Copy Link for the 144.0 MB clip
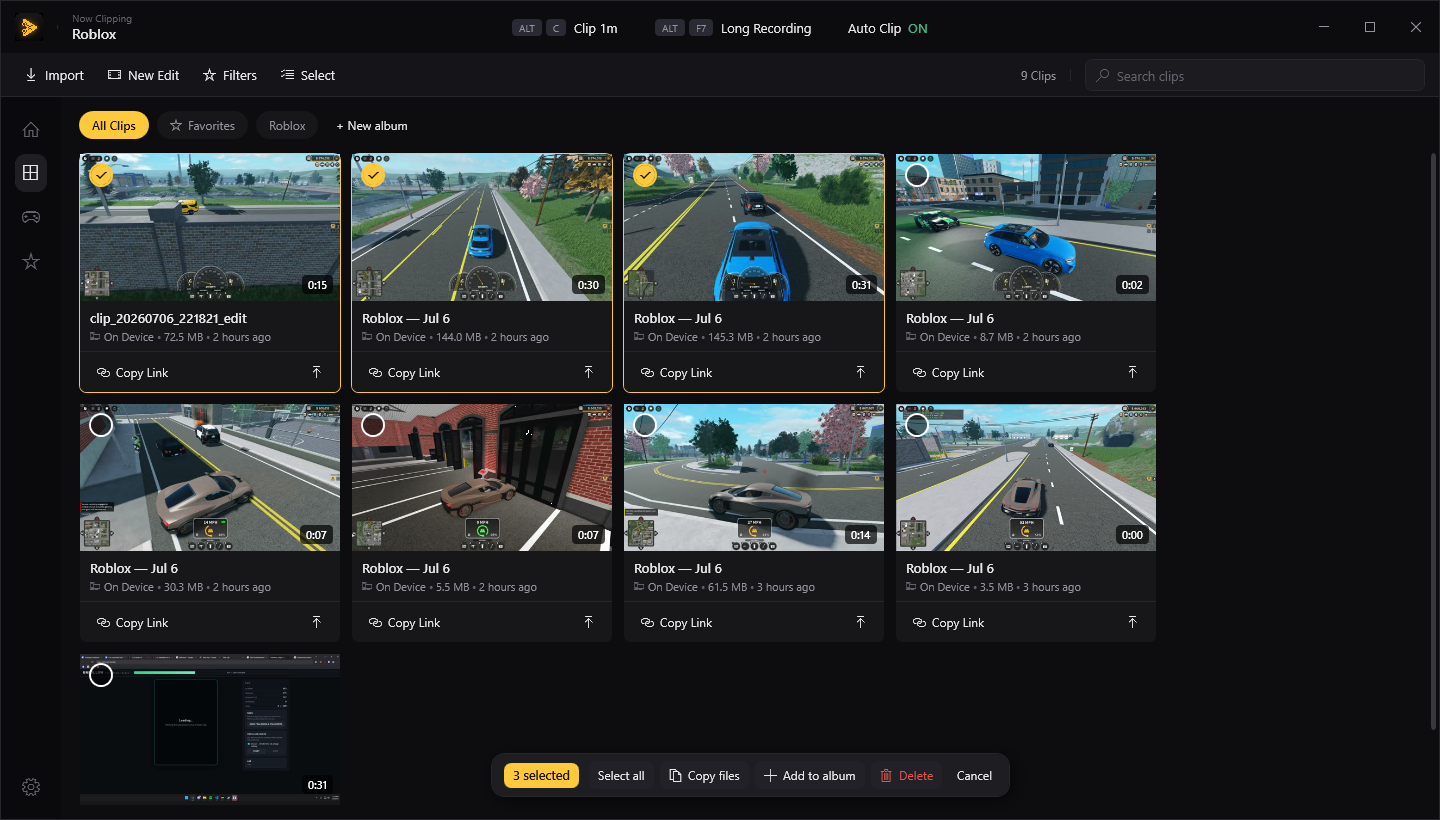This screenshot has height=820, width=1440. [404, 372]
